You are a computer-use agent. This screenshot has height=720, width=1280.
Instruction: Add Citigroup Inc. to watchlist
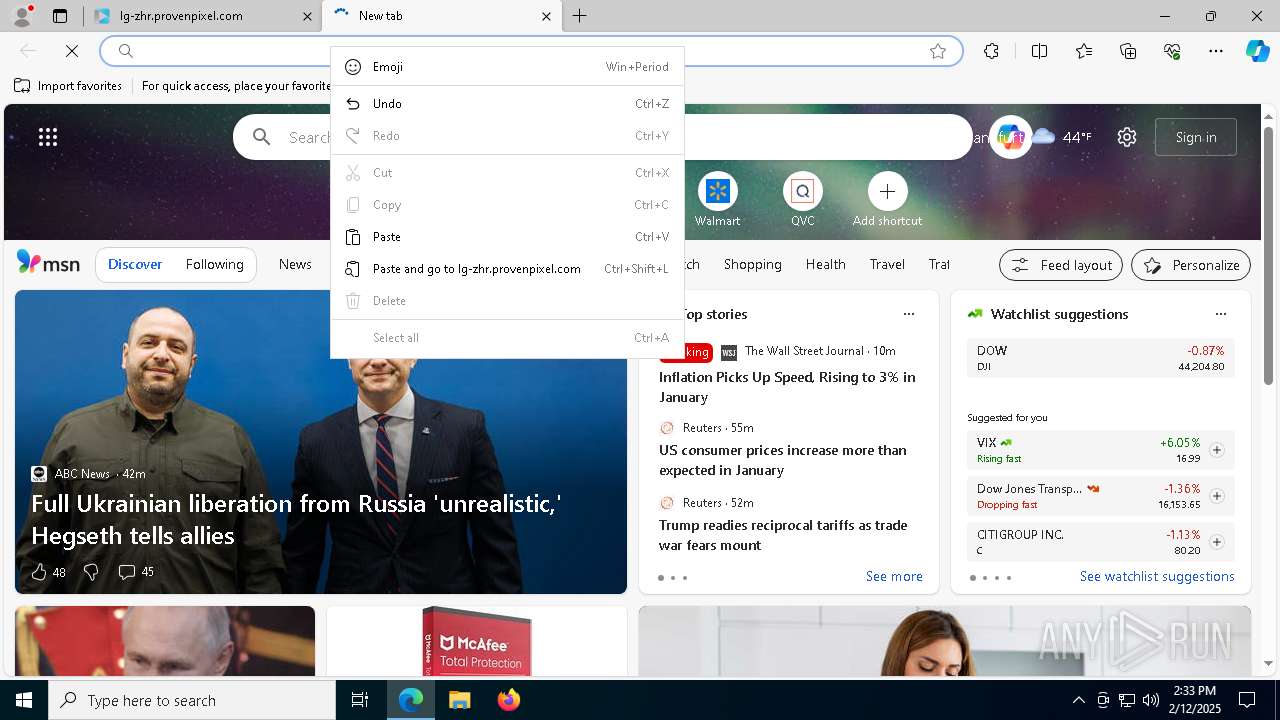click(1217, 542)
